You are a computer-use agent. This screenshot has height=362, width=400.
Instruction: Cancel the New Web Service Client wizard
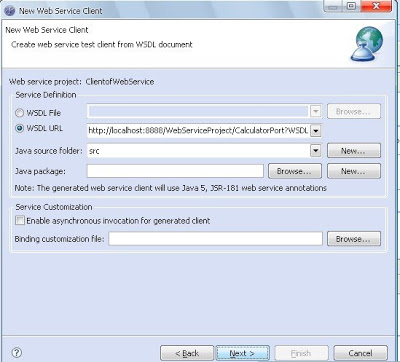coord(360,353)
